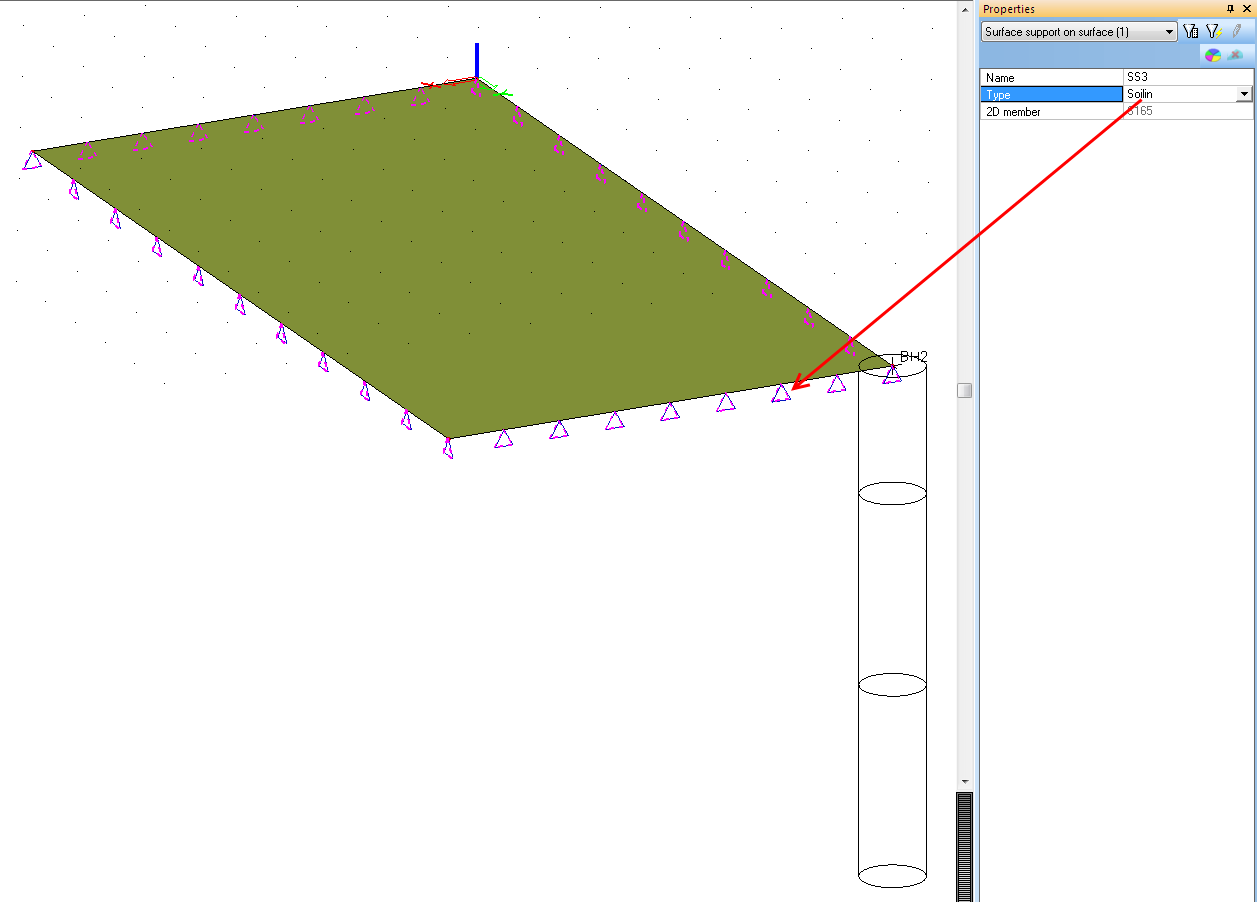
Task: Select the Name property row label
Action: click(x=1052, y=77)
